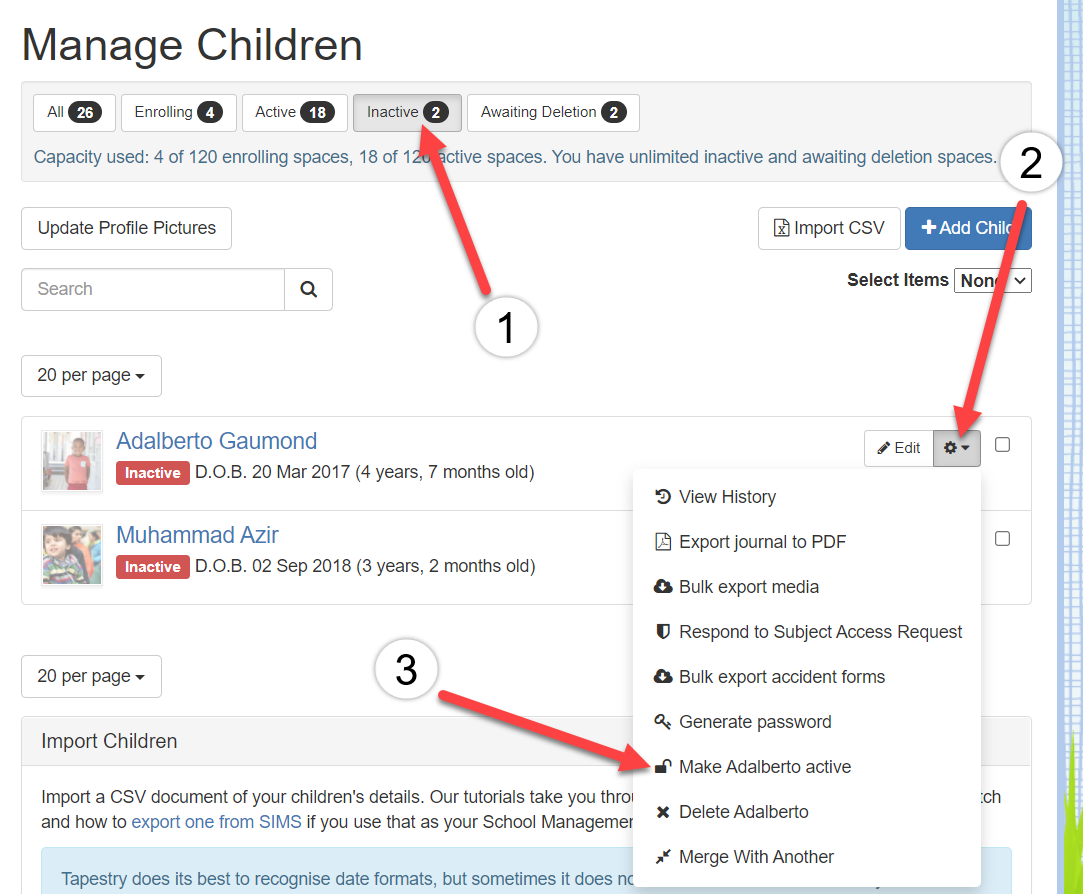Click the Subject Access Request shield icon
The image size is (1083, 894).
point(662,632)
